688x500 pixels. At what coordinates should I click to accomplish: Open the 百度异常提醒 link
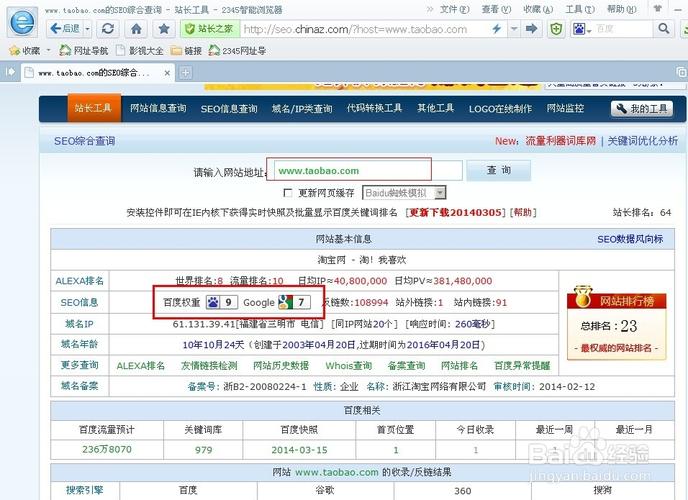click(522, 366)
